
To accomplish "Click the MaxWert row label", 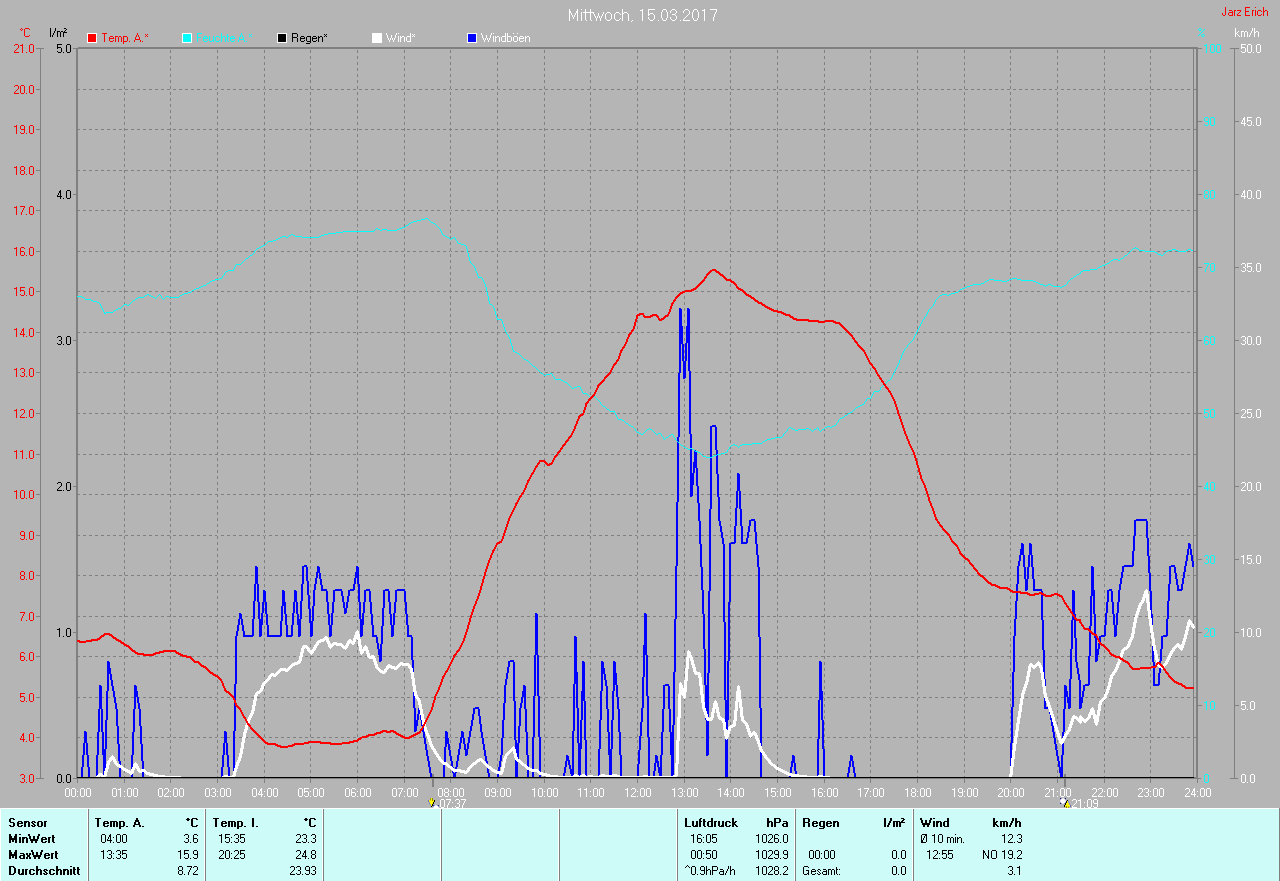I will point(32,855).
